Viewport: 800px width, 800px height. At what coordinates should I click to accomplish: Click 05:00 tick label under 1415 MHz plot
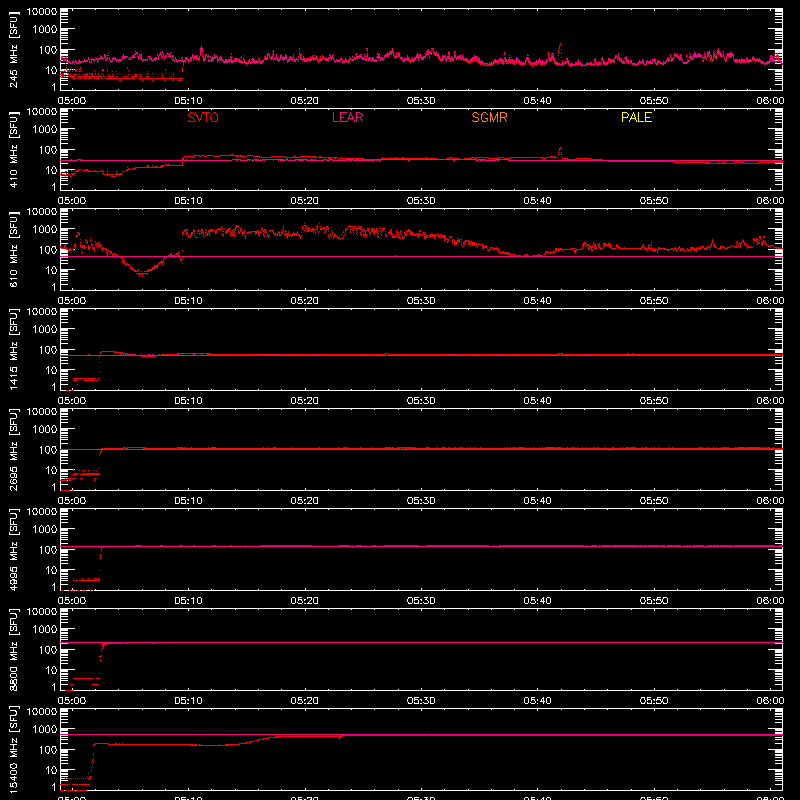coord(72,401)
